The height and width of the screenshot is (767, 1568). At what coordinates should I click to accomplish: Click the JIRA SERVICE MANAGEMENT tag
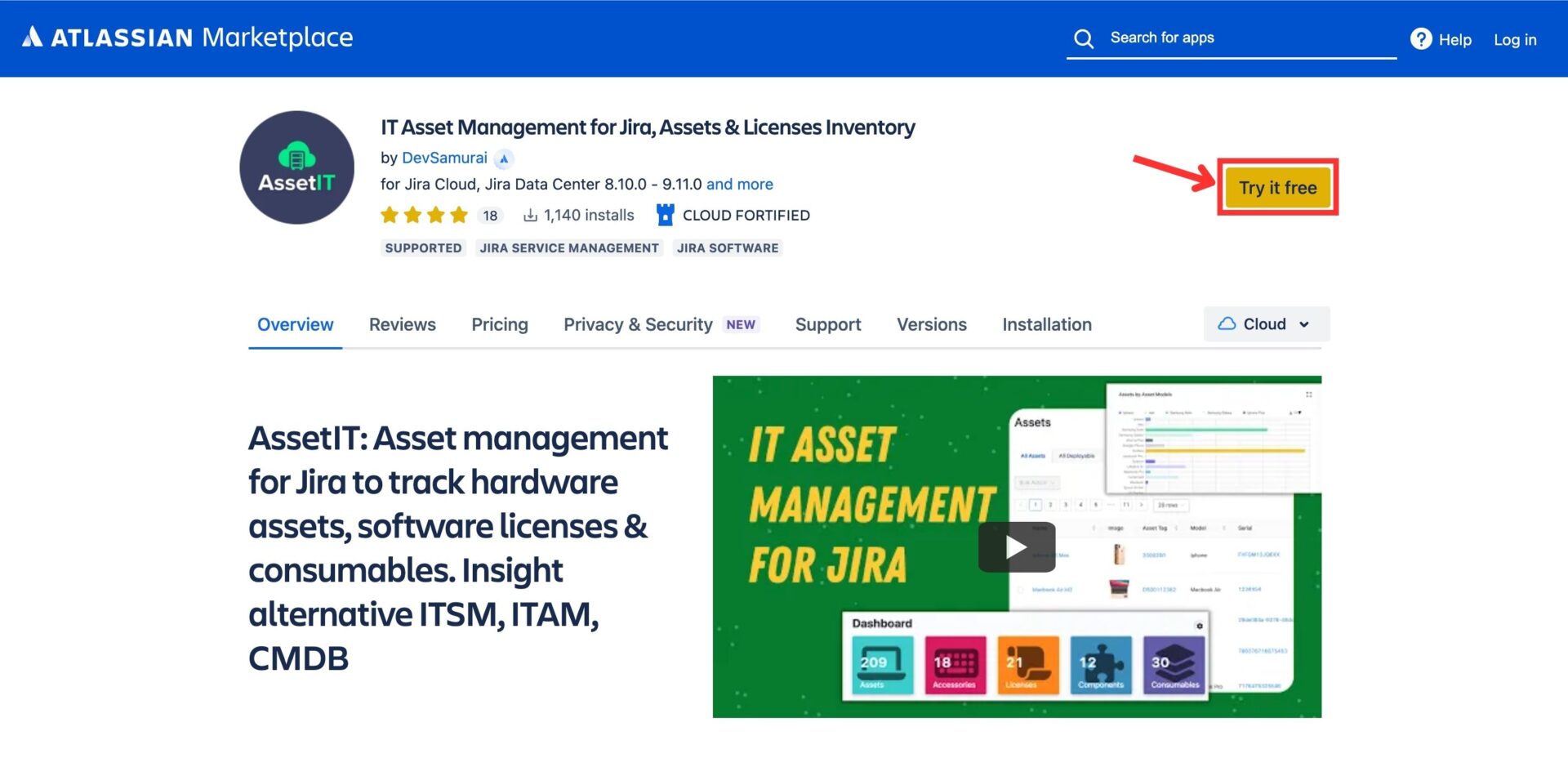tap(569, 247)
